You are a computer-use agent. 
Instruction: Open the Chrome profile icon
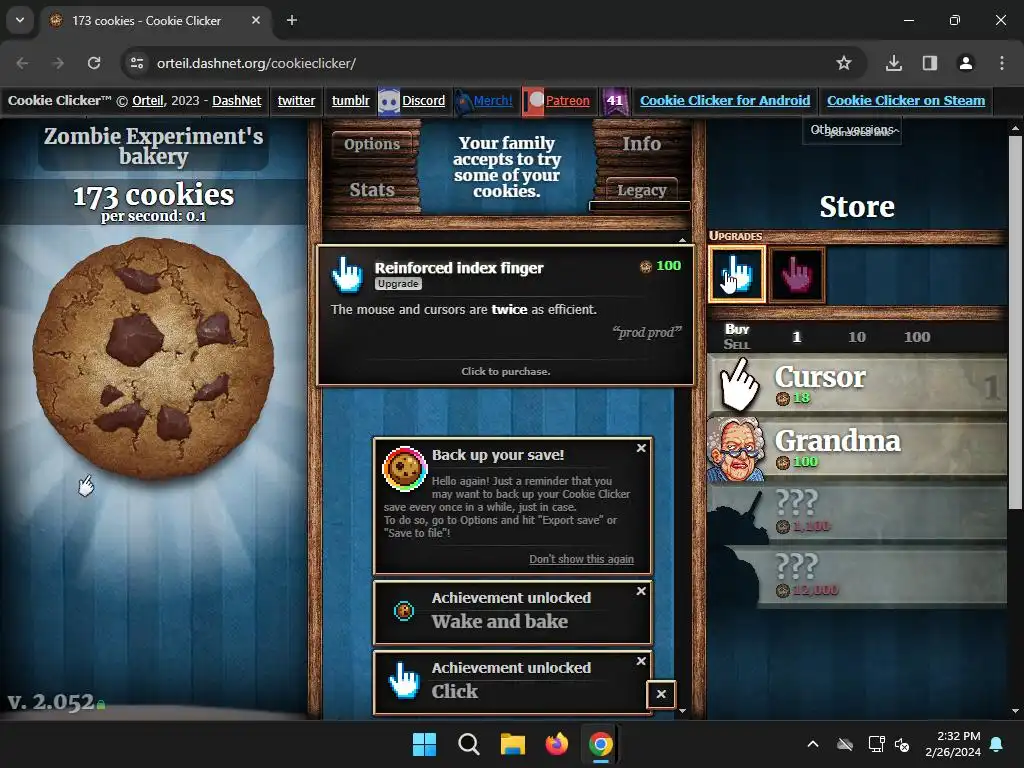965,63
